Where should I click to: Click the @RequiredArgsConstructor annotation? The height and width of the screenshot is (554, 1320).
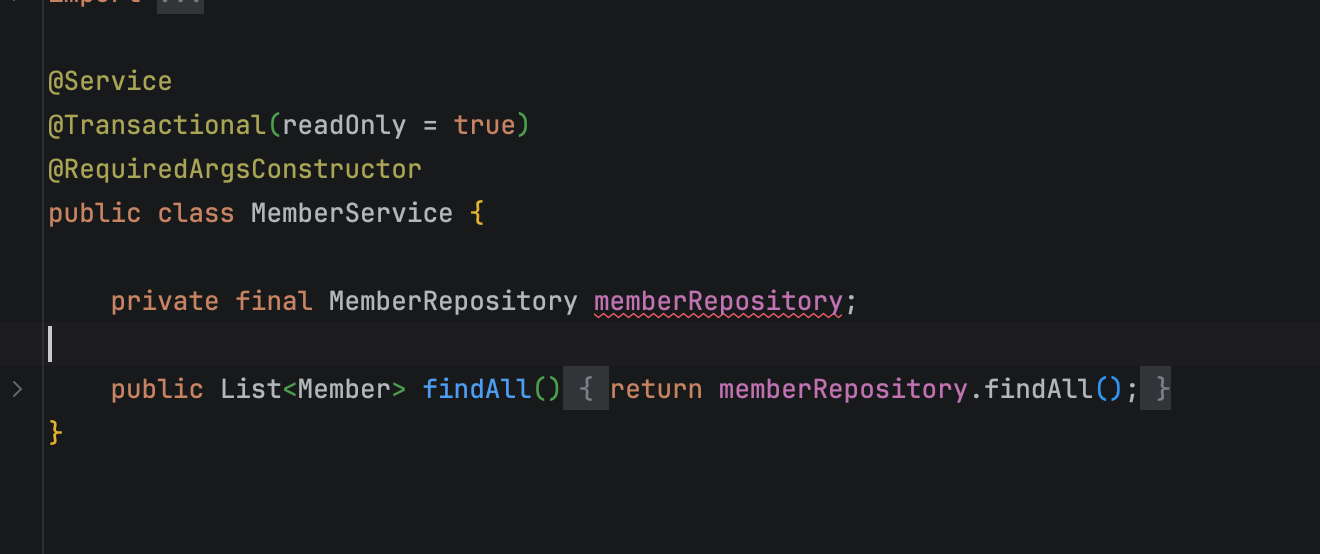(x=235, y=169)
